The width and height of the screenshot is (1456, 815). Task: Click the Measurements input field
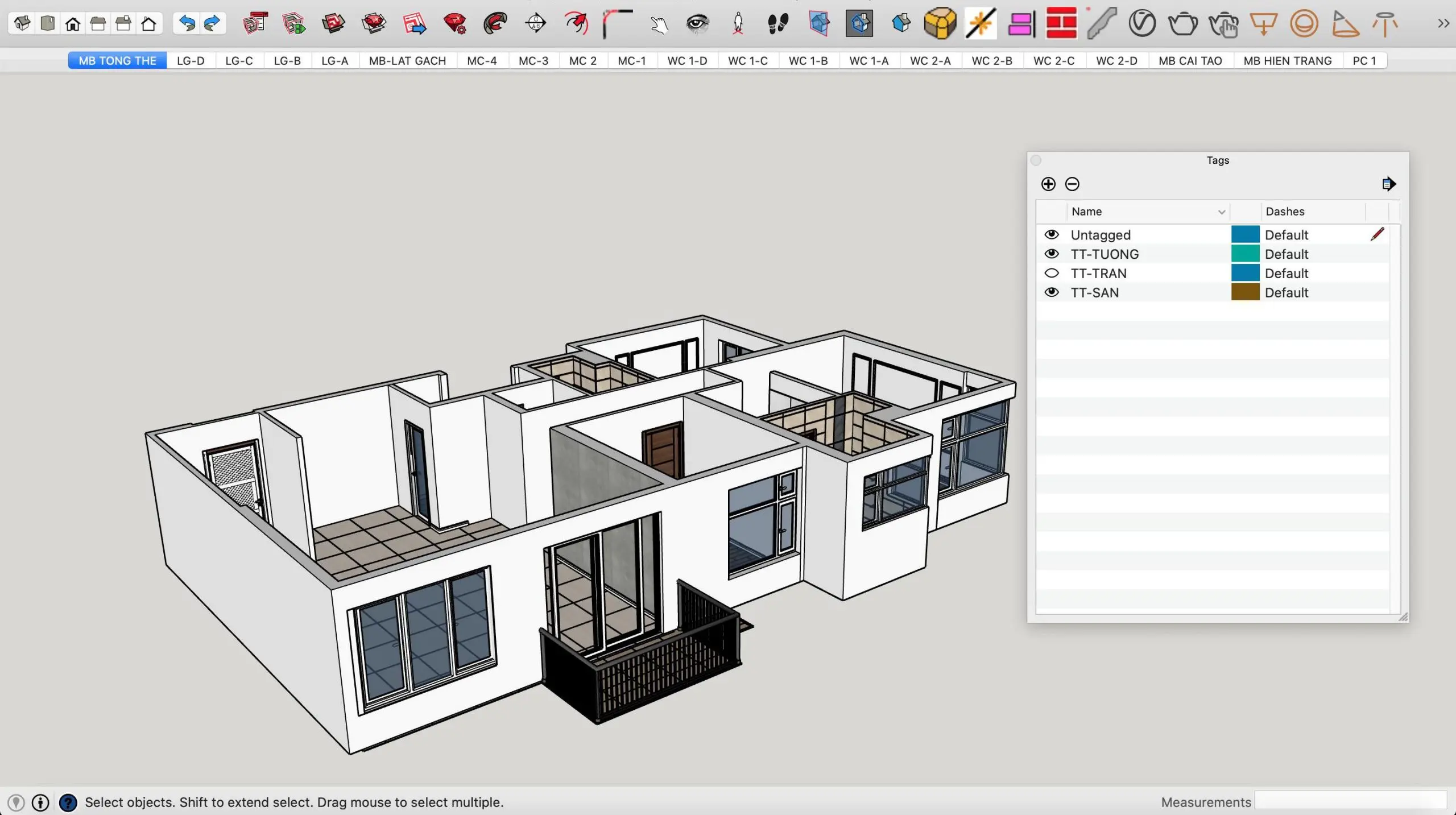1350,801
